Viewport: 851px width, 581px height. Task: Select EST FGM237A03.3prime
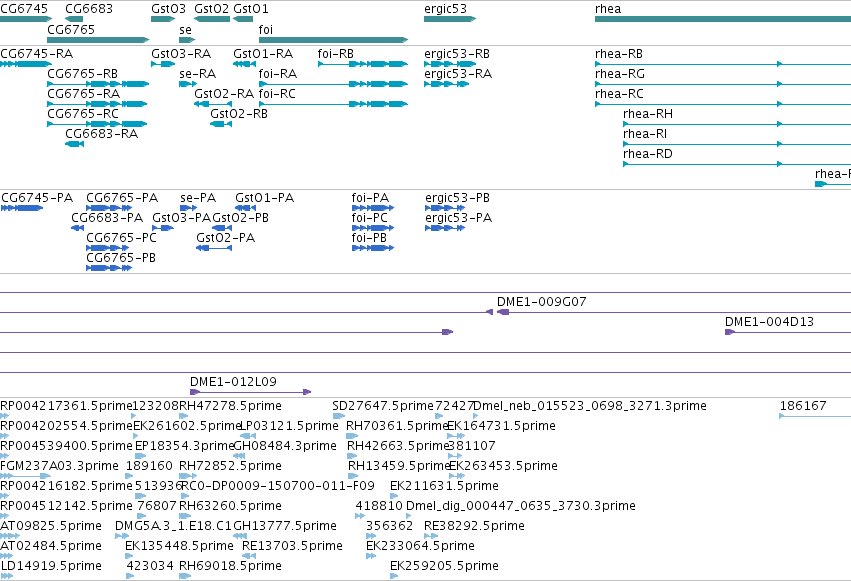tap(59, 466)
